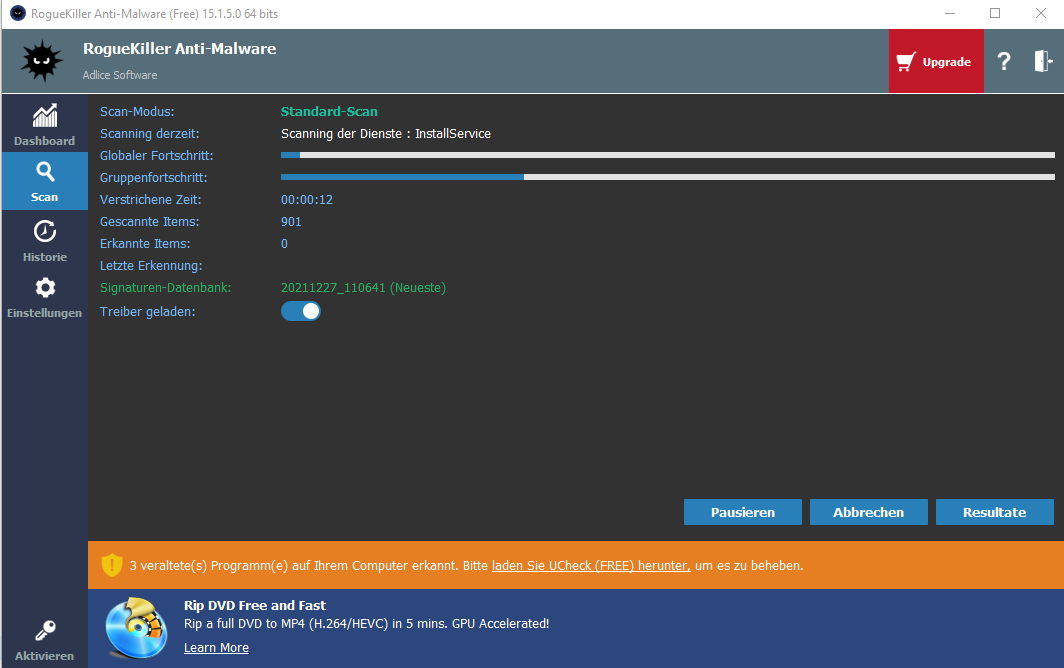
Task: Click the orange warning shield icon
Action: click(112, 565)
